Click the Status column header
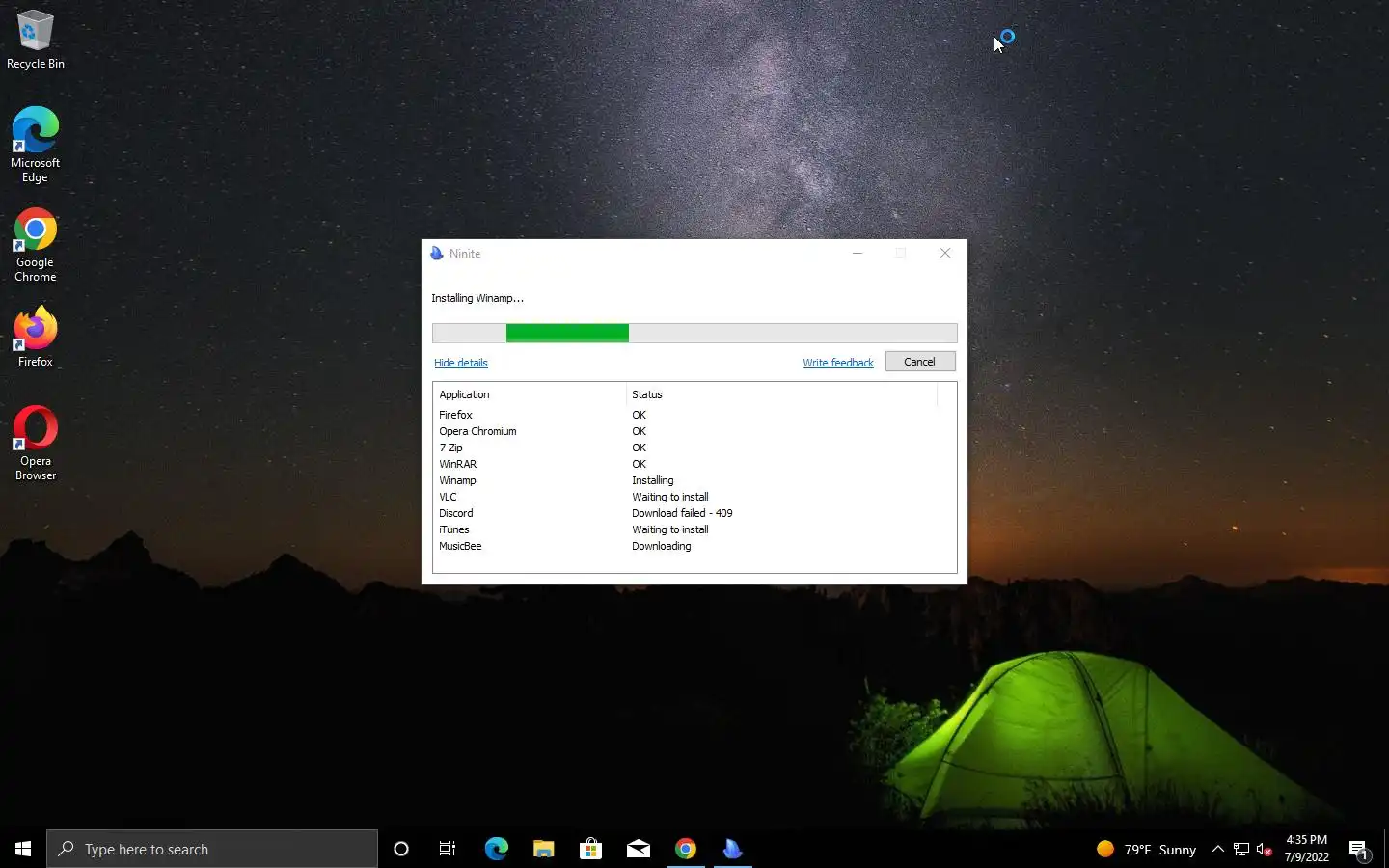The width and height of the screenshot is (1389, 868). (781, 394)
